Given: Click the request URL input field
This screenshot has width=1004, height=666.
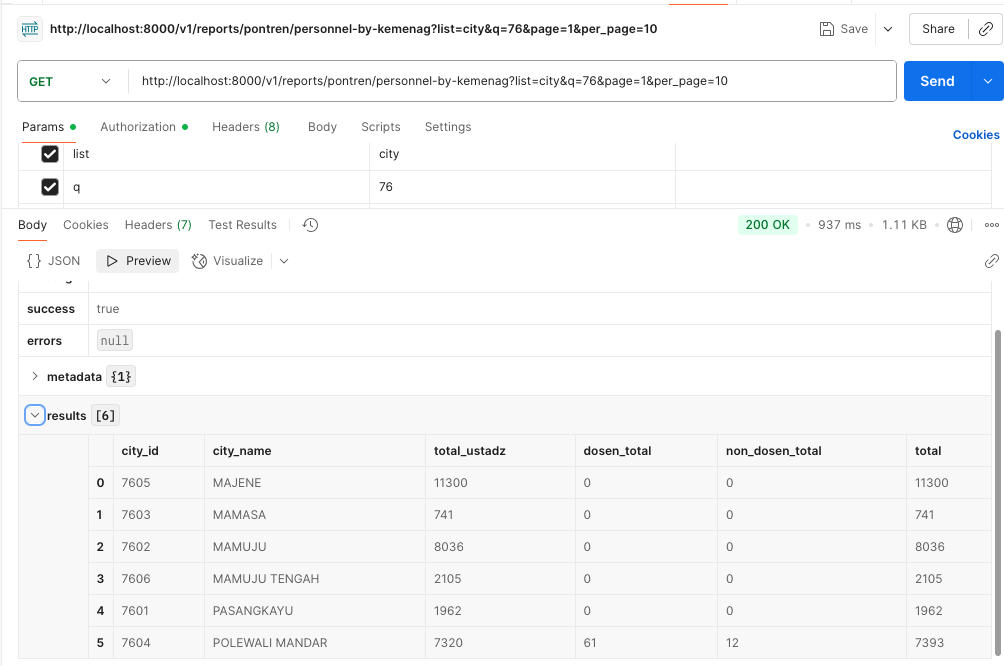Looking at the screenshot, I should 510,81.
